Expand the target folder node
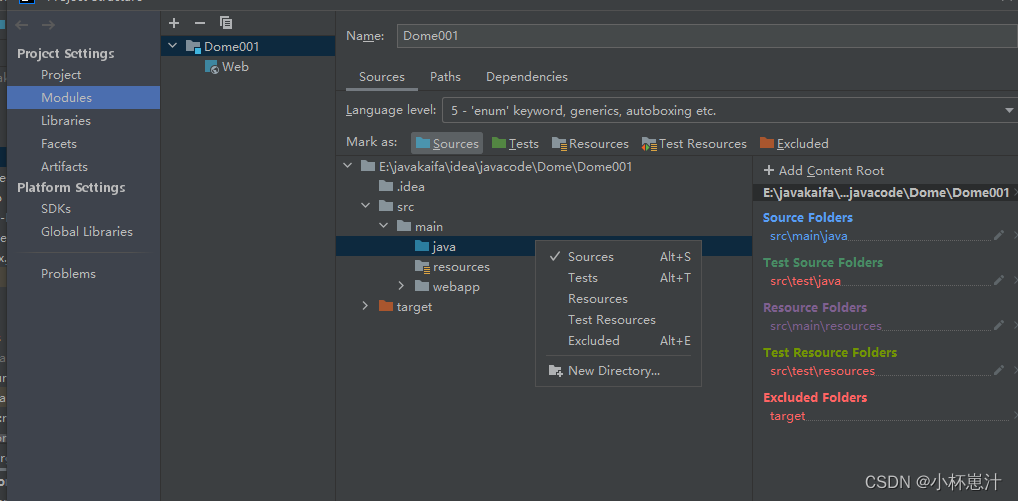Viewport: 1018px width, 501px height. click(x=366, y=306)
